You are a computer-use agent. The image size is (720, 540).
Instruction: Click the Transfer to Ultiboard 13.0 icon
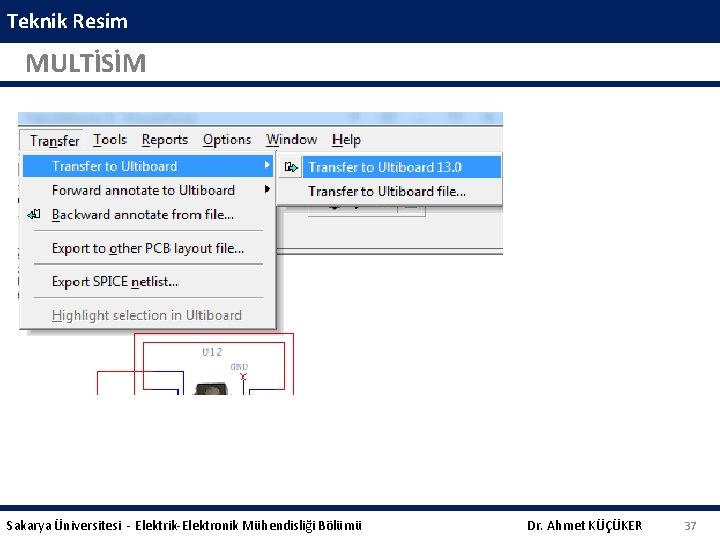pos(291,167)
